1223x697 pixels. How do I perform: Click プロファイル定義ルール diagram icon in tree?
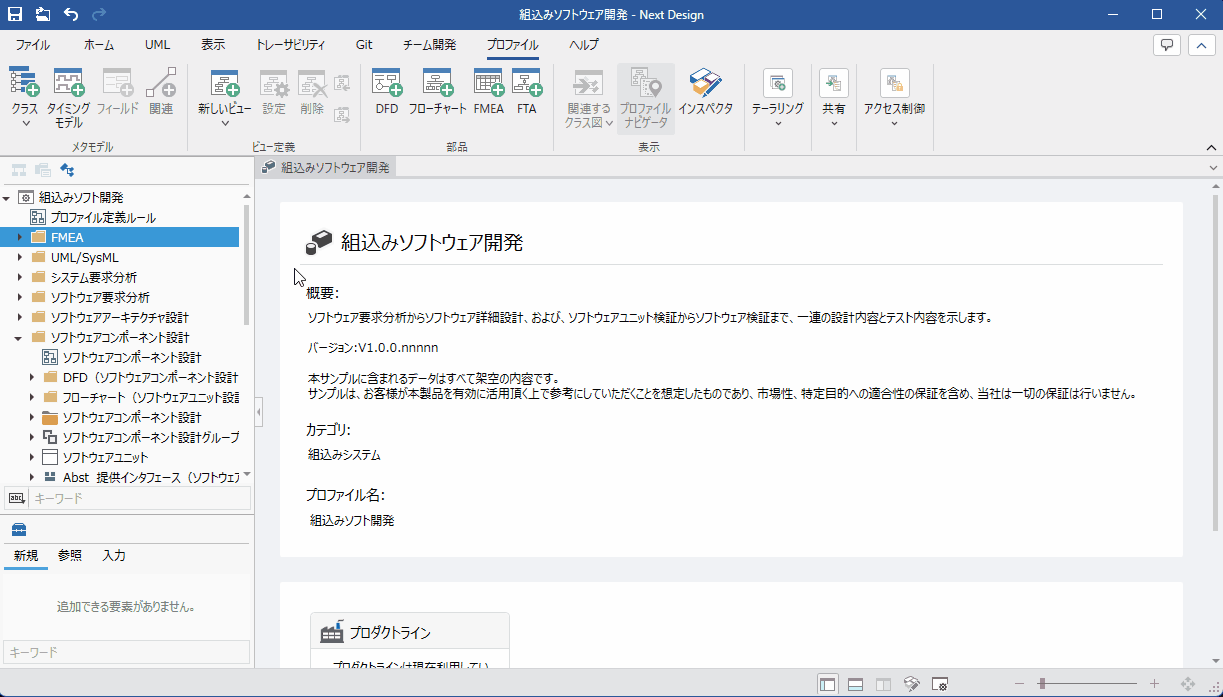(38, 217)
